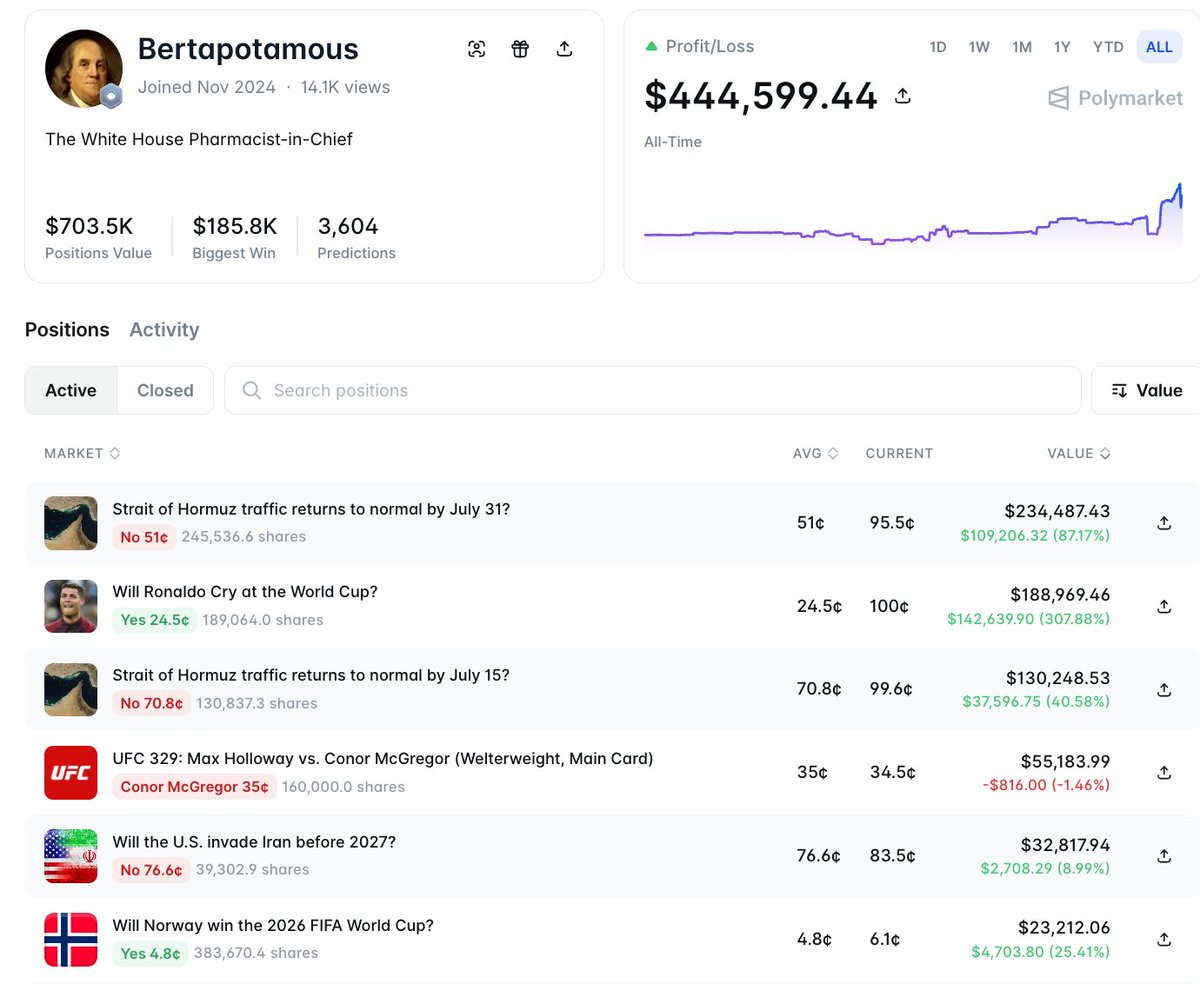The height and width of the screenshot is (984, 1200).
Task: Click the profile scan/QR icon
Action: point(476,49)
